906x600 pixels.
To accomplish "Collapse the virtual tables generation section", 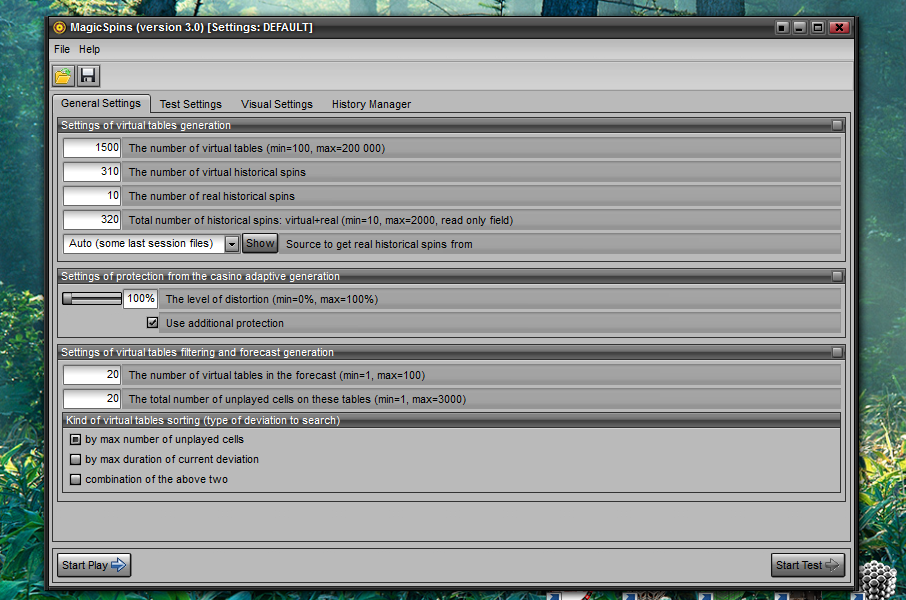I will (837, 125).
